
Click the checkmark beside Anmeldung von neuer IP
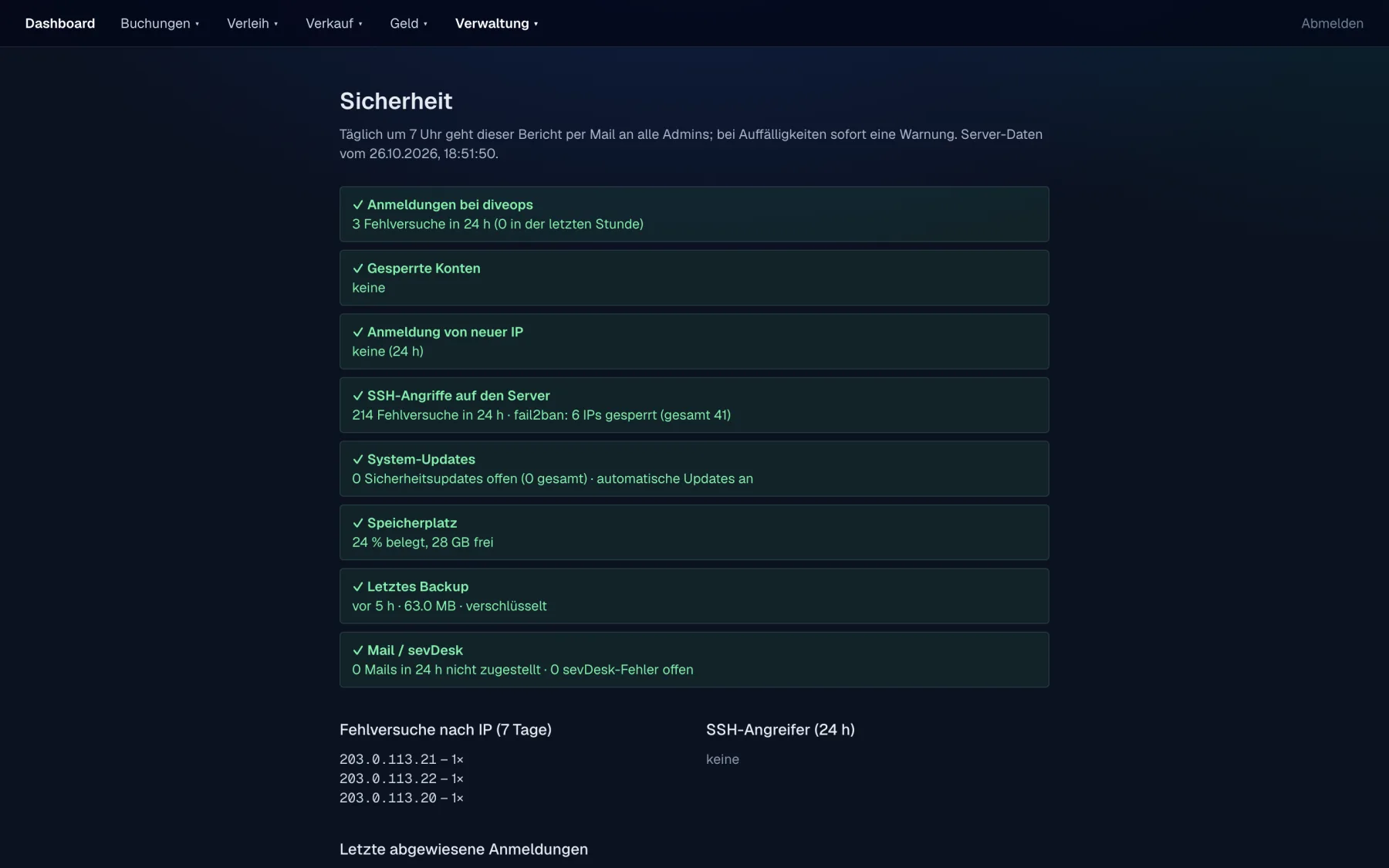(357, 333)
